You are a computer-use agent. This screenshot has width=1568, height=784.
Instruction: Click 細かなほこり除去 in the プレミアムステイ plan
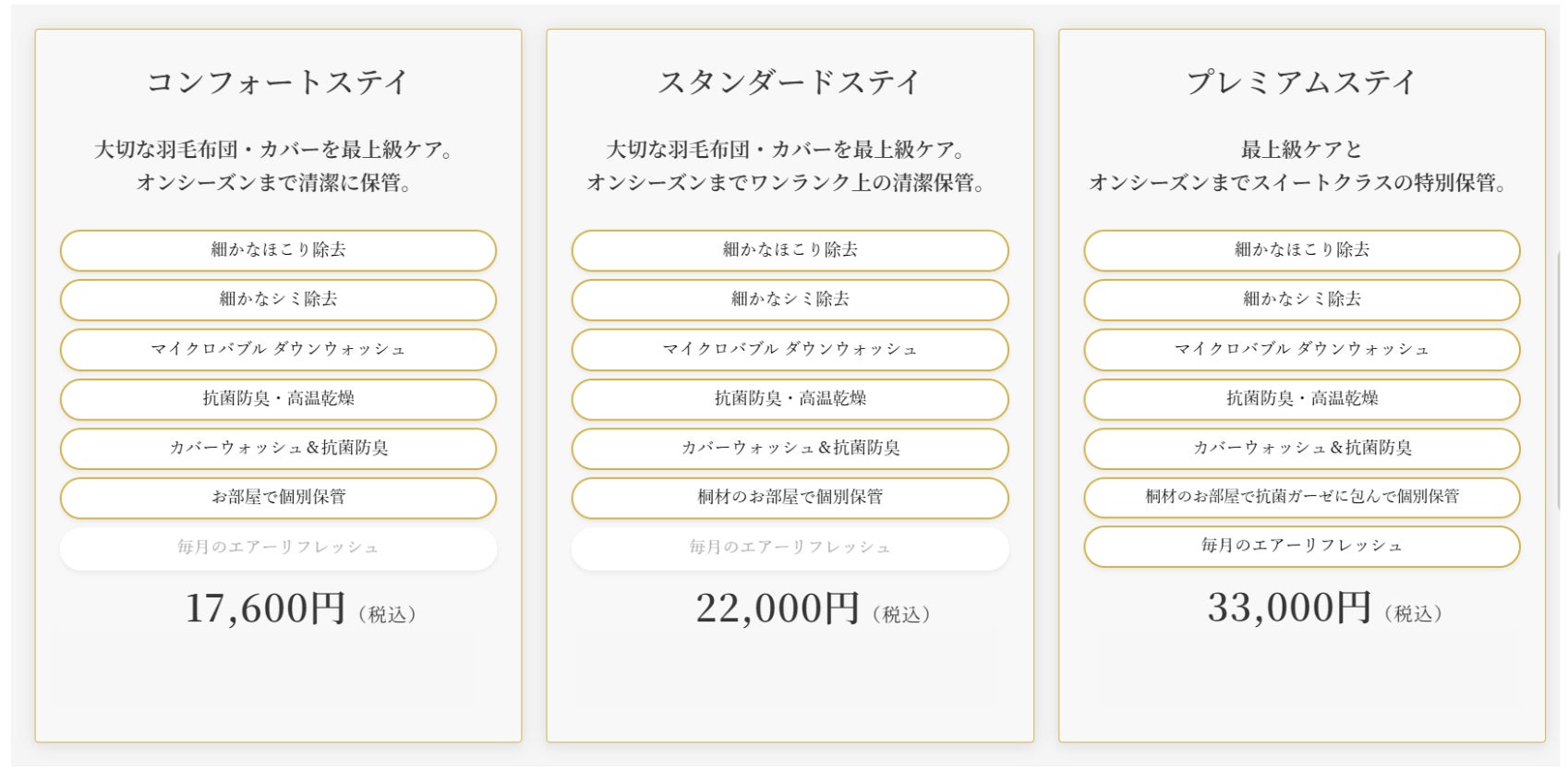tap(1301, 250)
